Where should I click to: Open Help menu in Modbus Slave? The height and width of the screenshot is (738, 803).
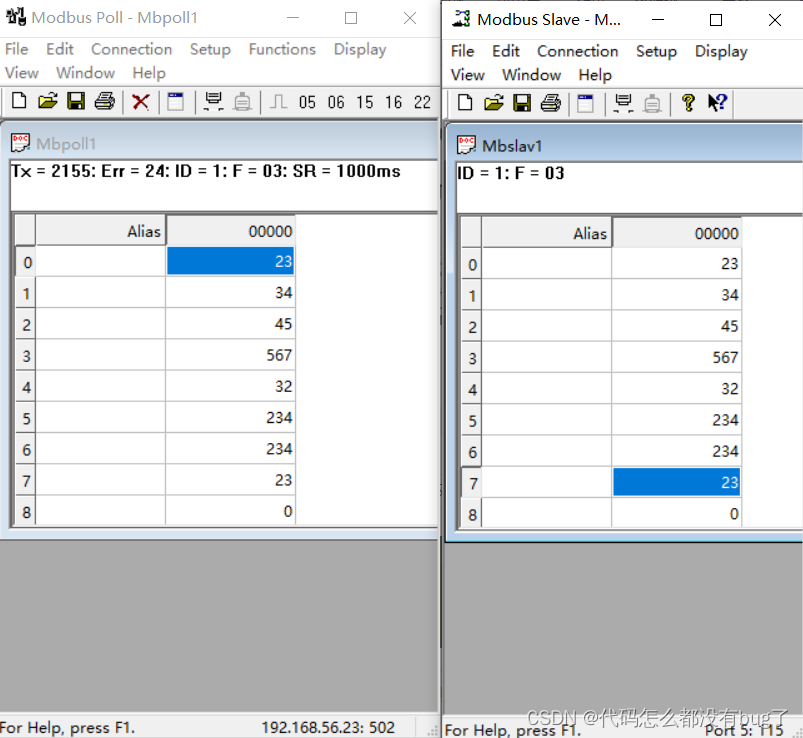coord(595,75)
